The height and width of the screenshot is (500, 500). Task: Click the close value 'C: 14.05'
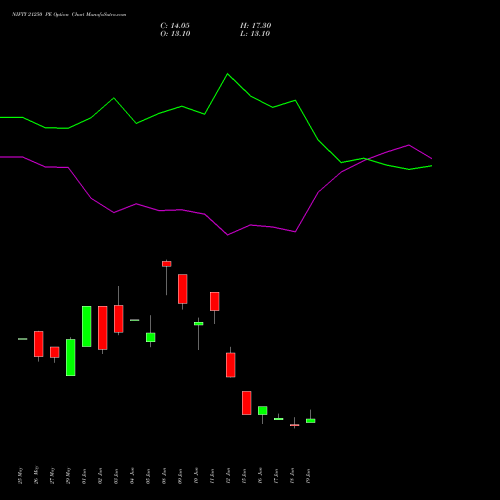click(x=175, y=26)
